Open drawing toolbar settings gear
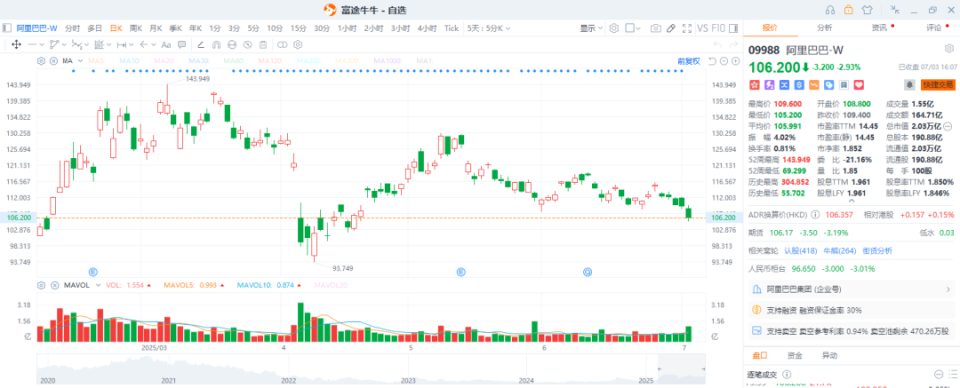Image resolution: width=960 pixels, height=388 pixels. [x=298, y=45]
